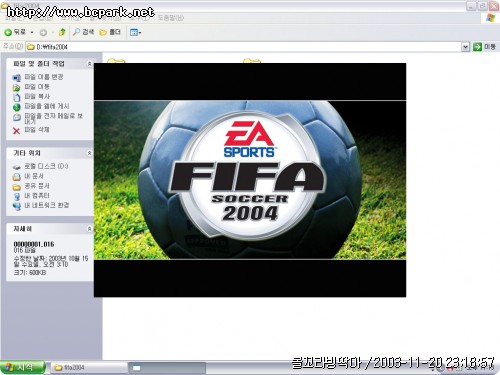Close the Explorer window
Viewport: 500px width, 375px height.
pos(494,6)
